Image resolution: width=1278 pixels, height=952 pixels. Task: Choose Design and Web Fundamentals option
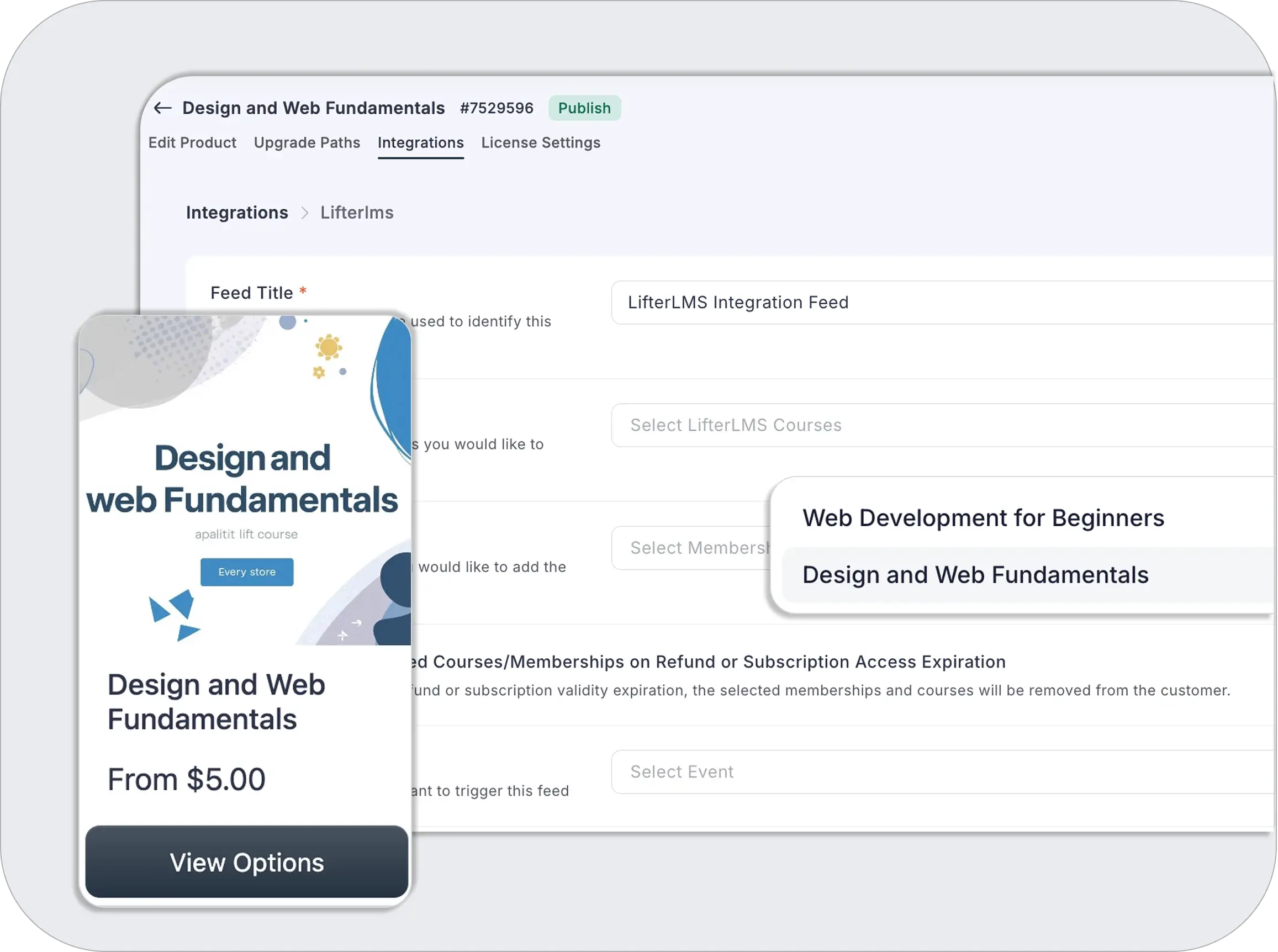coord(975,575)
